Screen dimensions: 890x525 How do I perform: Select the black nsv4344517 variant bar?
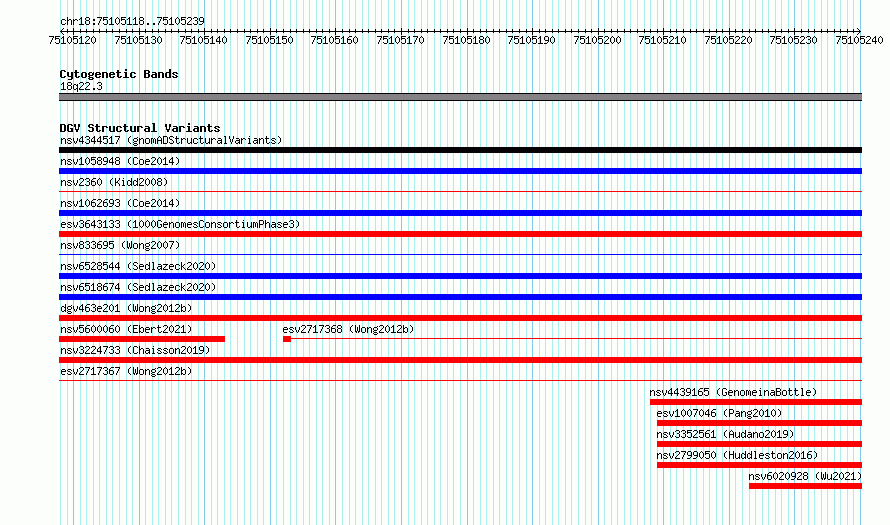pos(460,150)
